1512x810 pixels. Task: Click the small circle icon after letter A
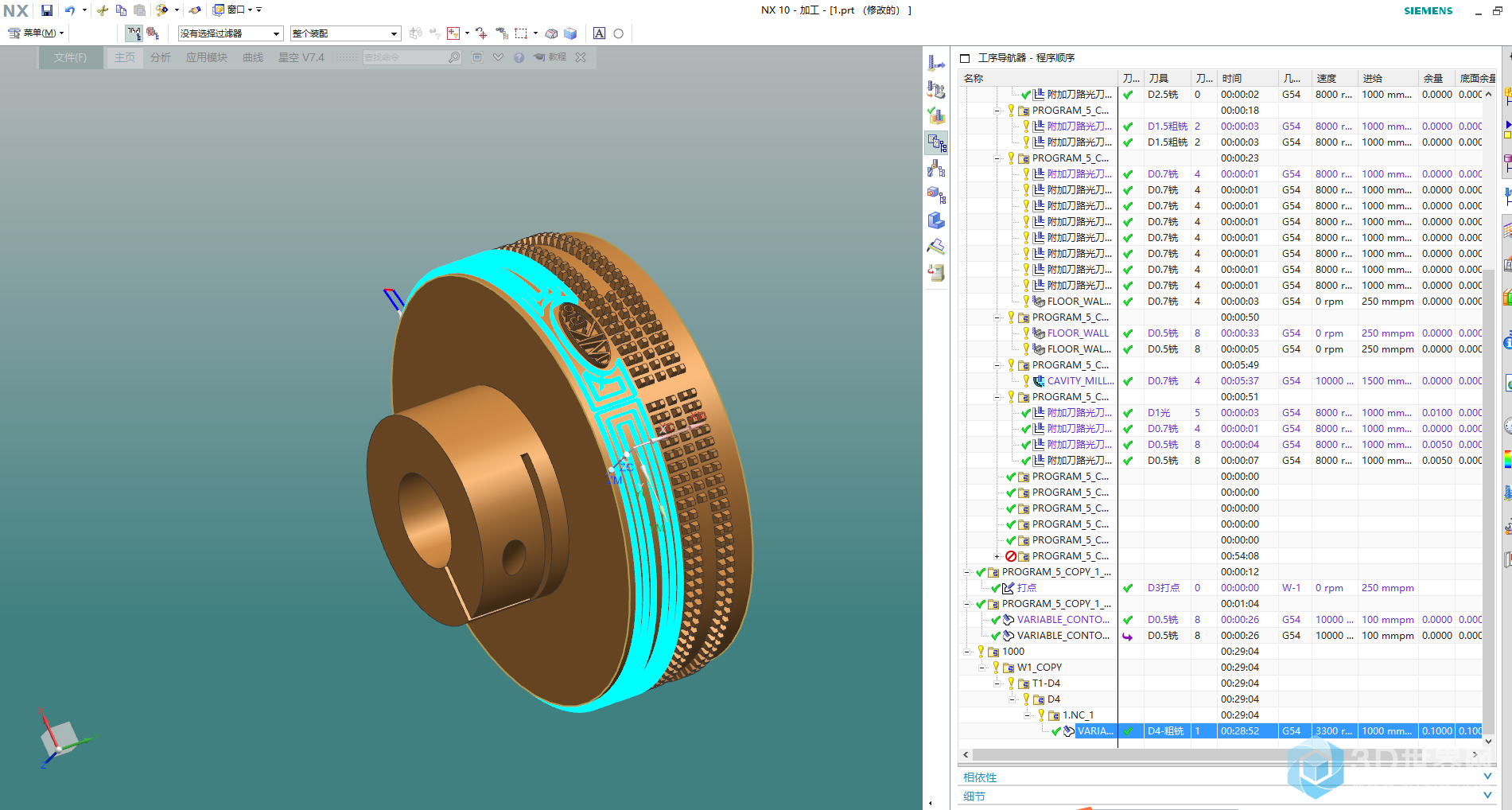coord(619,33)
